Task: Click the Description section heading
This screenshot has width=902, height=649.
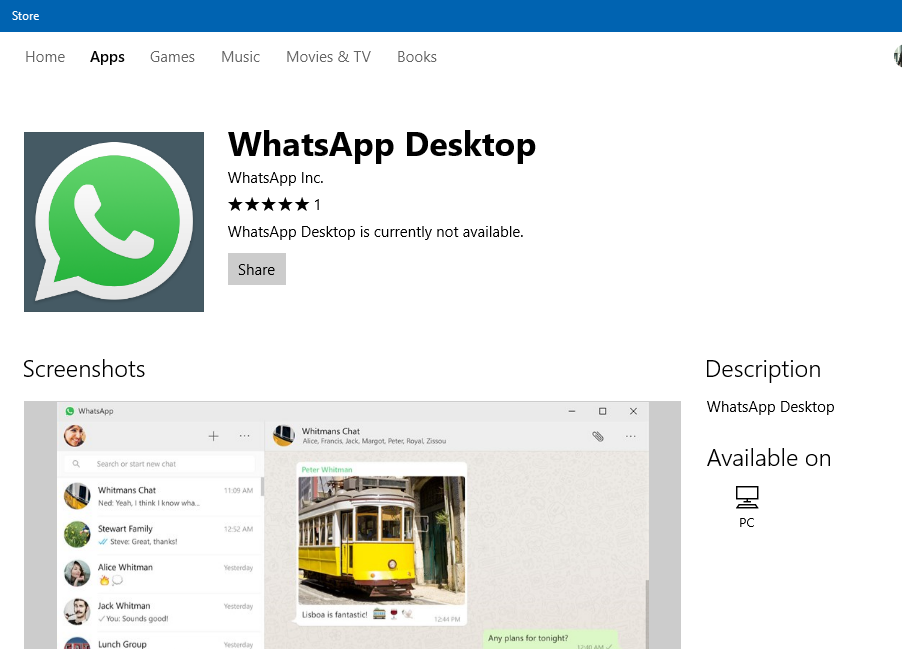Action: tap(763, 369)
